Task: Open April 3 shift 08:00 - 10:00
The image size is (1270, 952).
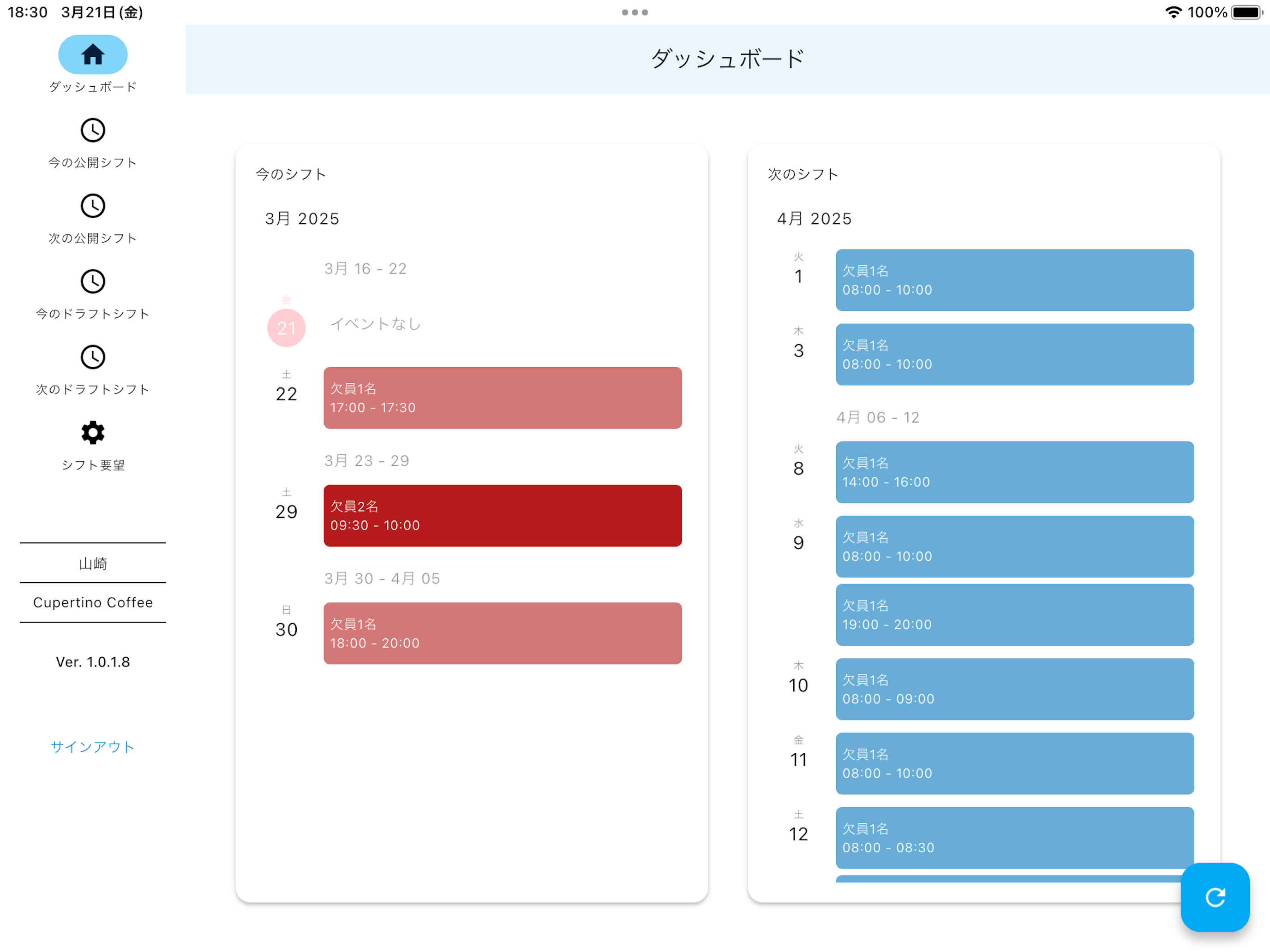Action: coord(1014,355)
